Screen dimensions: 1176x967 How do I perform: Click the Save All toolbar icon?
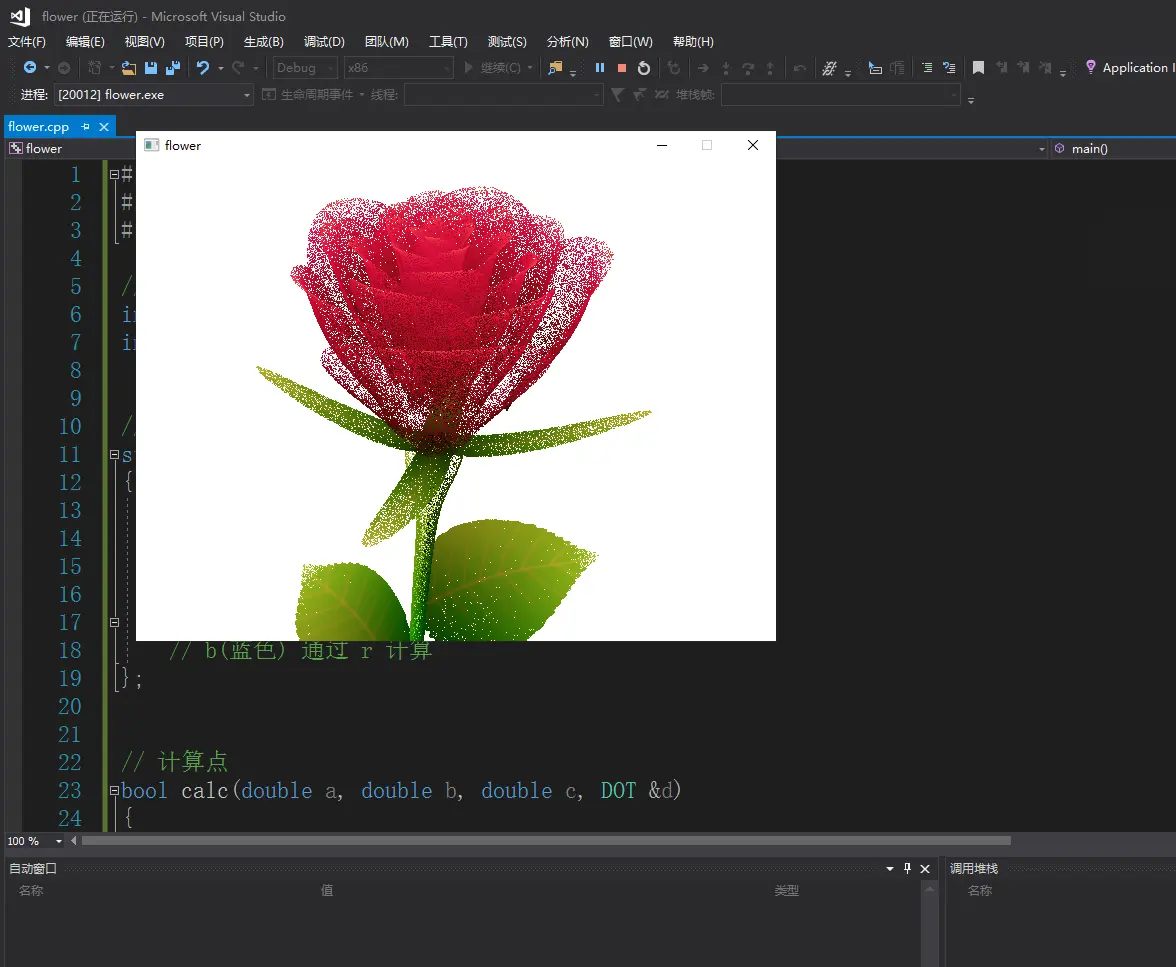(172, 68)
